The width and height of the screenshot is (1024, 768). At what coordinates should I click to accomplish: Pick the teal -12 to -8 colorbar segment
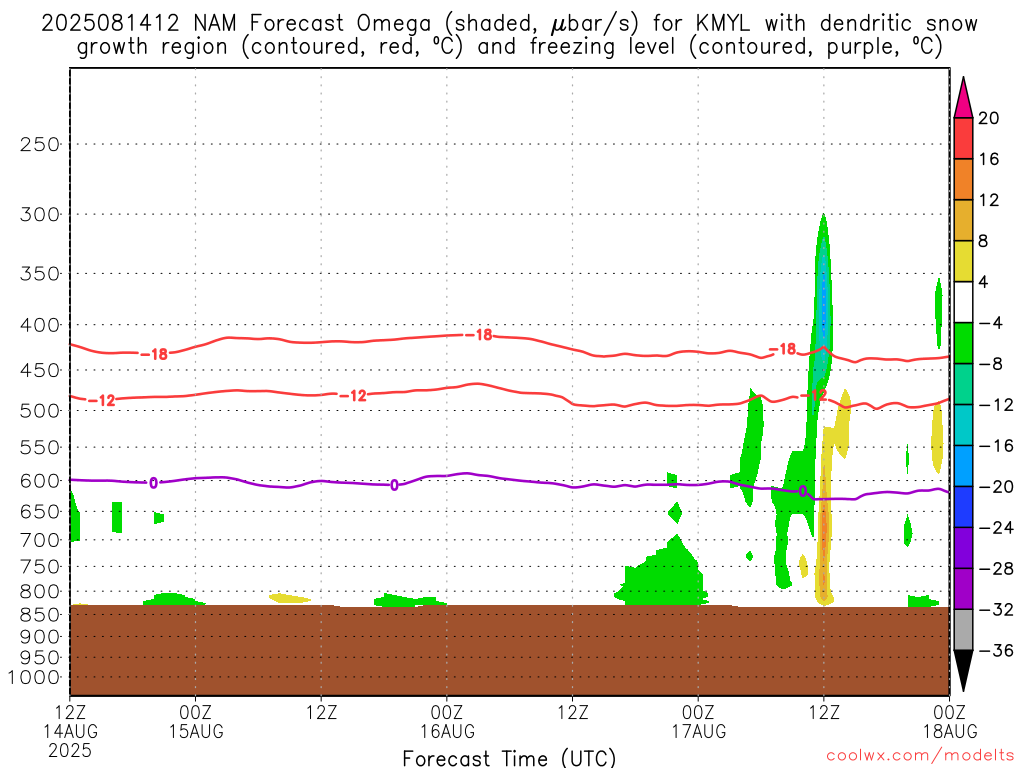(x=963, y=385)
